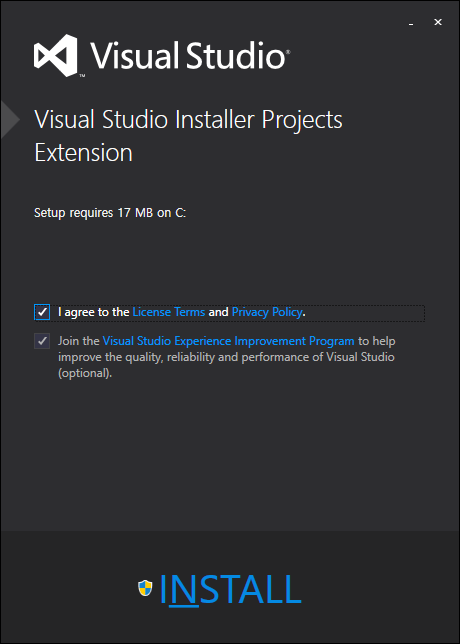This screenshot has width=460, height=644.
Task: Minimize the installer window
Action: (411, 23)
